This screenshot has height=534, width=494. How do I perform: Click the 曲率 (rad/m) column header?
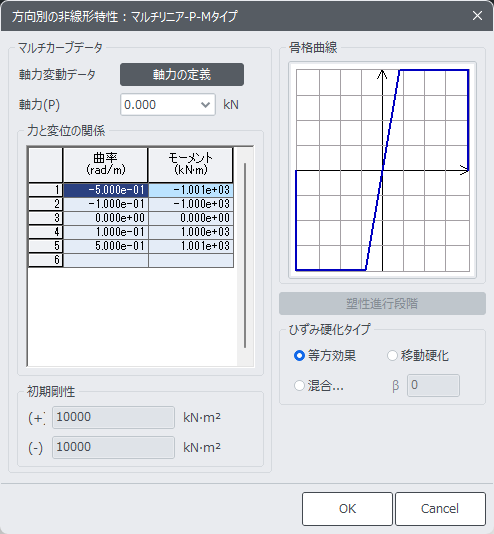click(x=106, y=165)
